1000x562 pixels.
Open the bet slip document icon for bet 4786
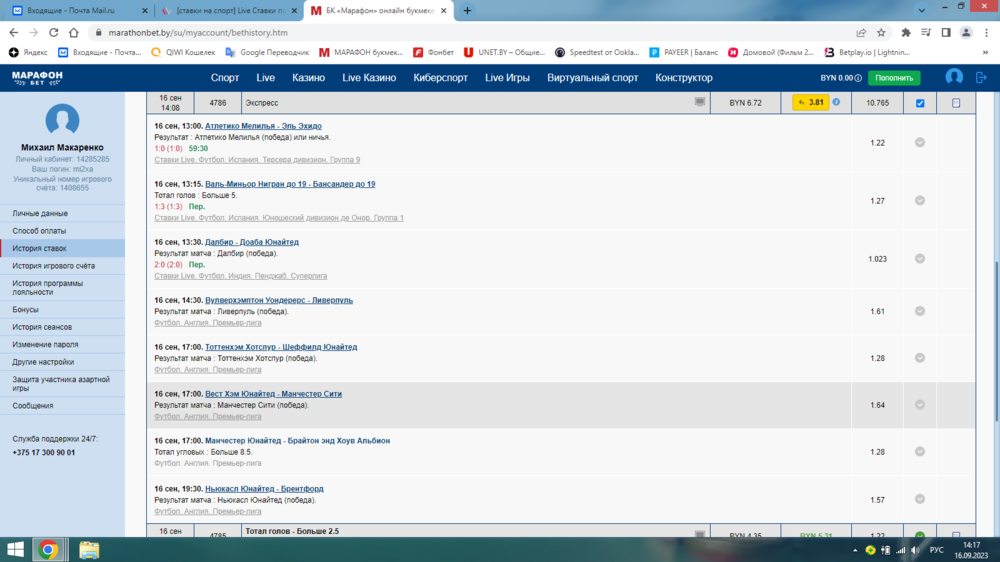956,103
